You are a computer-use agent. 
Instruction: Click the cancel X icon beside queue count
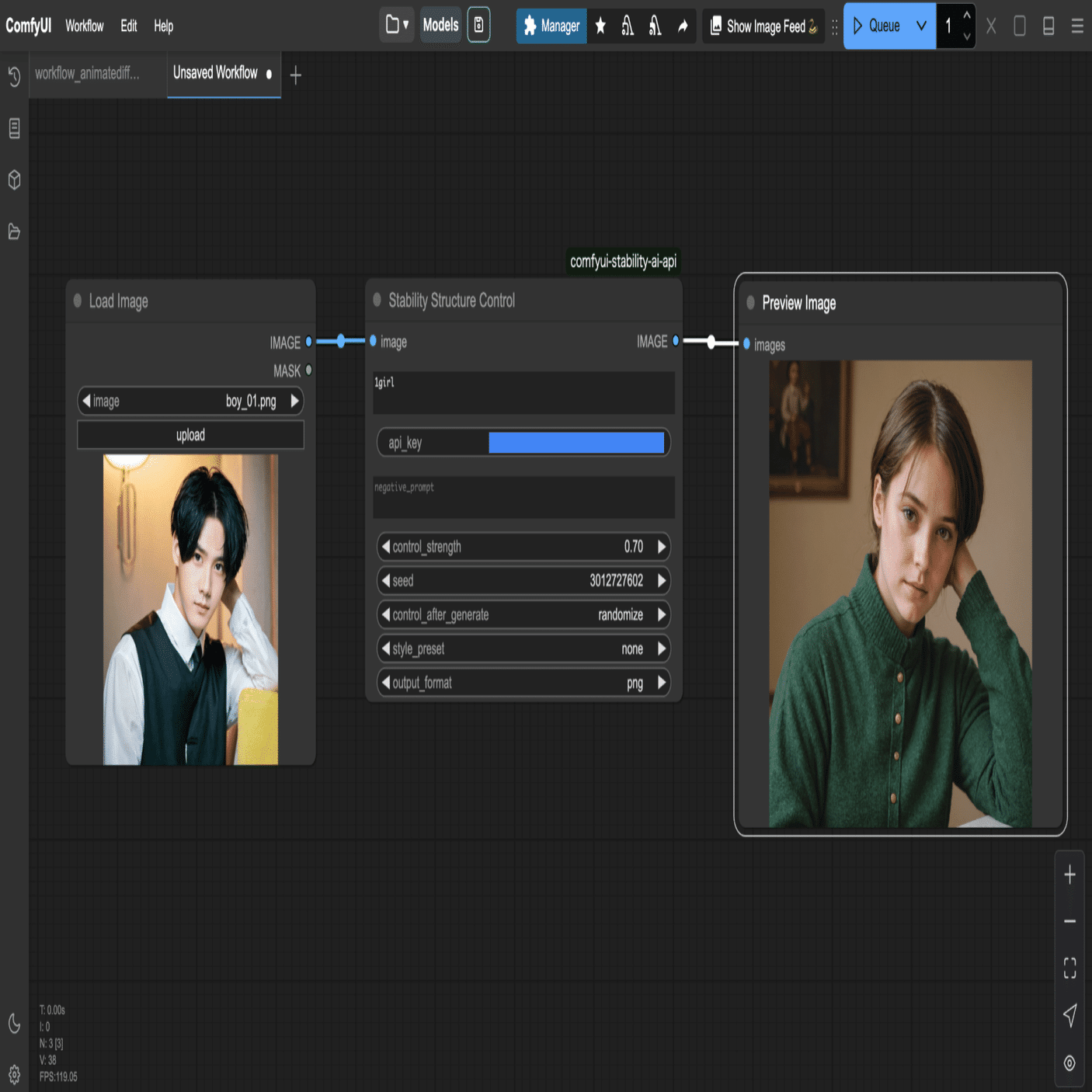click(991, 26)
